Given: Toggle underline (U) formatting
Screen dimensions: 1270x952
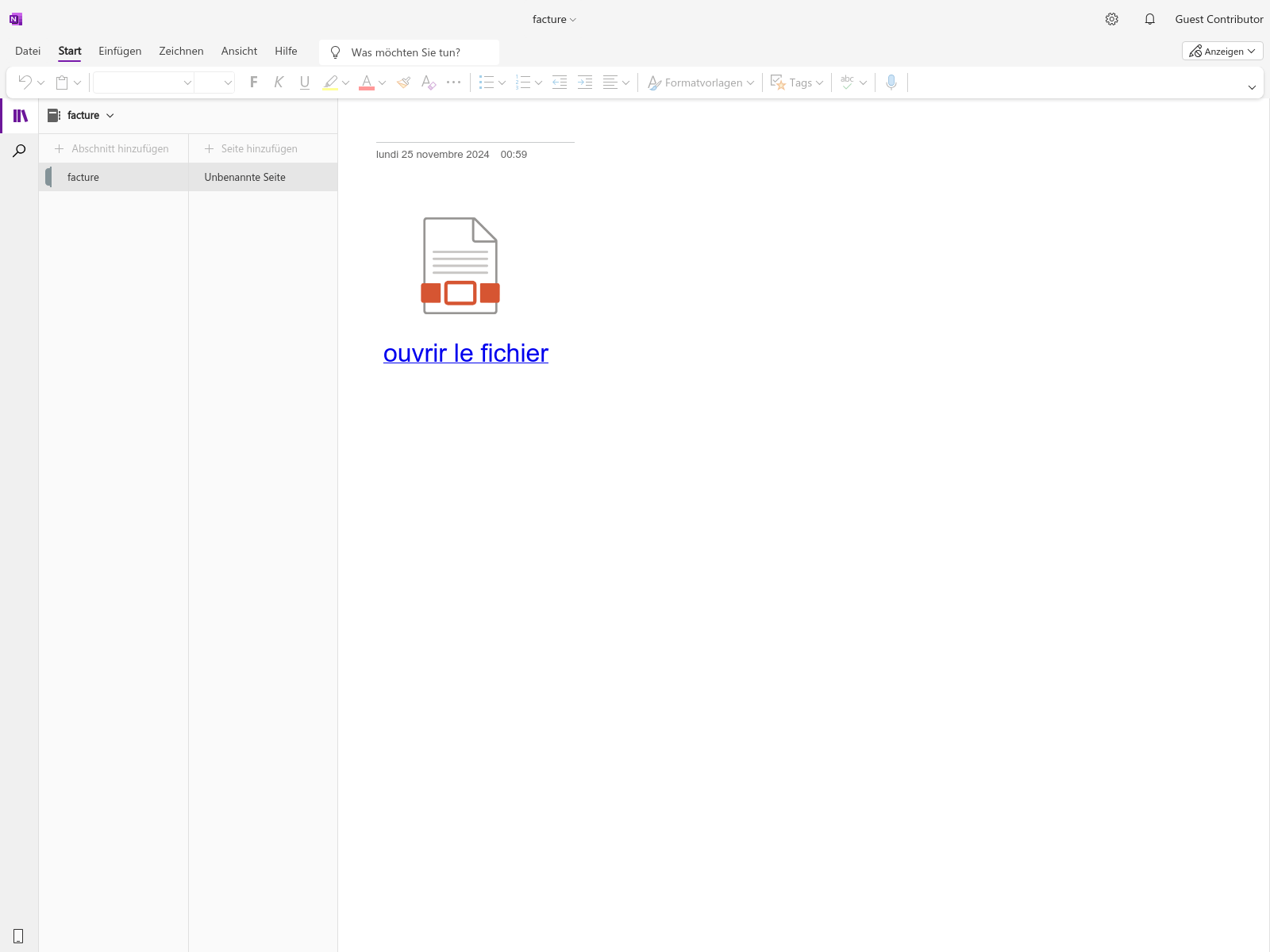Looking at the screenshot, I should click(x=305, y=82).
